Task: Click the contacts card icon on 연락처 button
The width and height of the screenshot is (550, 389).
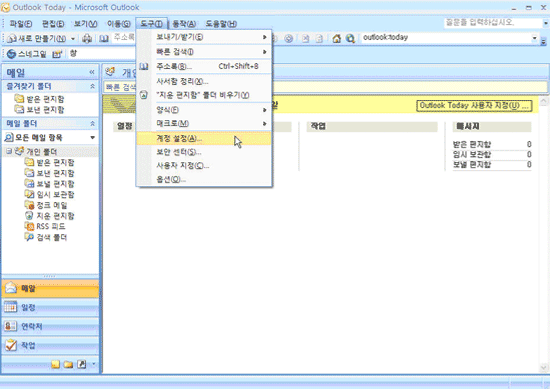Action: [11, 326]
